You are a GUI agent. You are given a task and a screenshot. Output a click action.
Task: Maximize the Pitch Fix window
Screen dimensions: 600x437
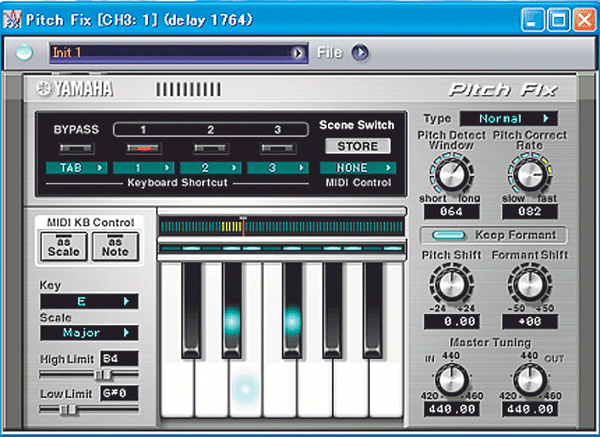click(558, 20)
